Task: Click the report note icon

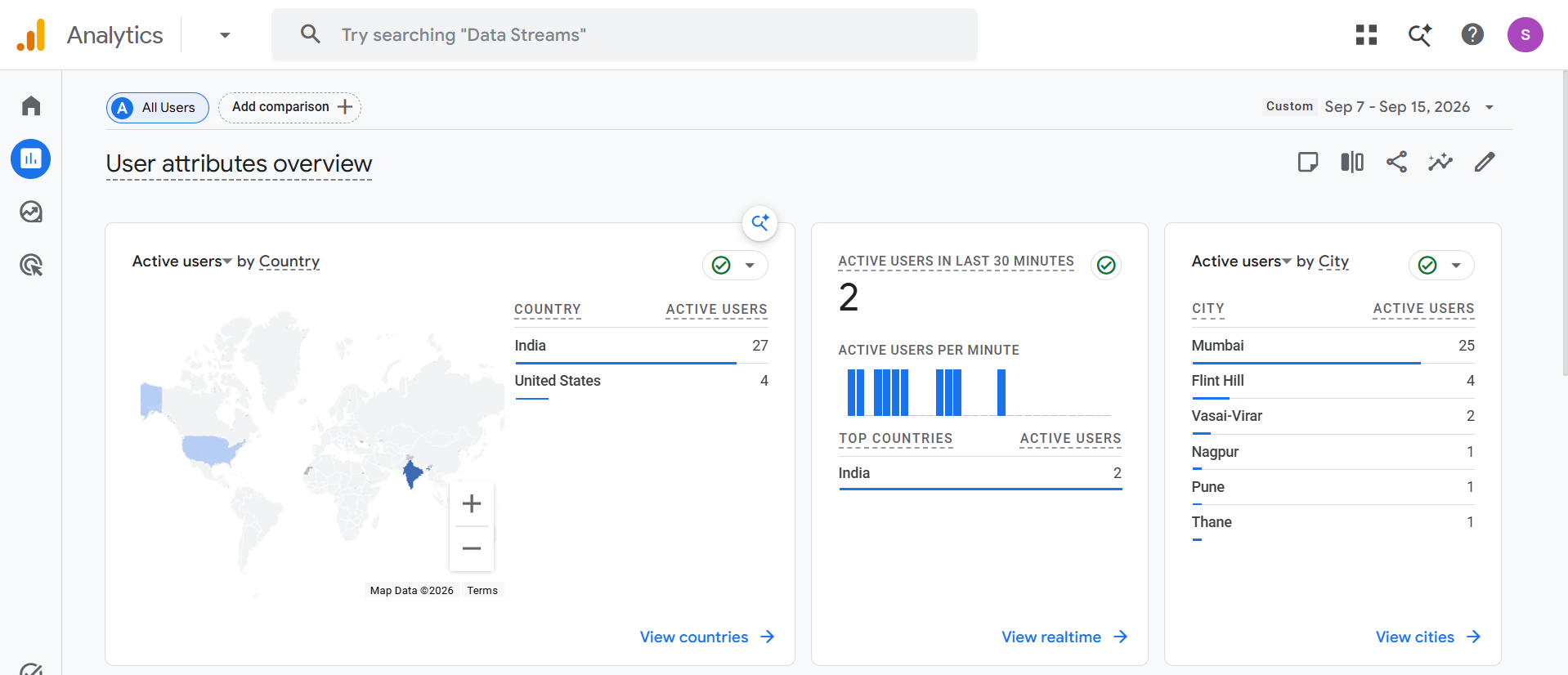Action: [1308, 162]
